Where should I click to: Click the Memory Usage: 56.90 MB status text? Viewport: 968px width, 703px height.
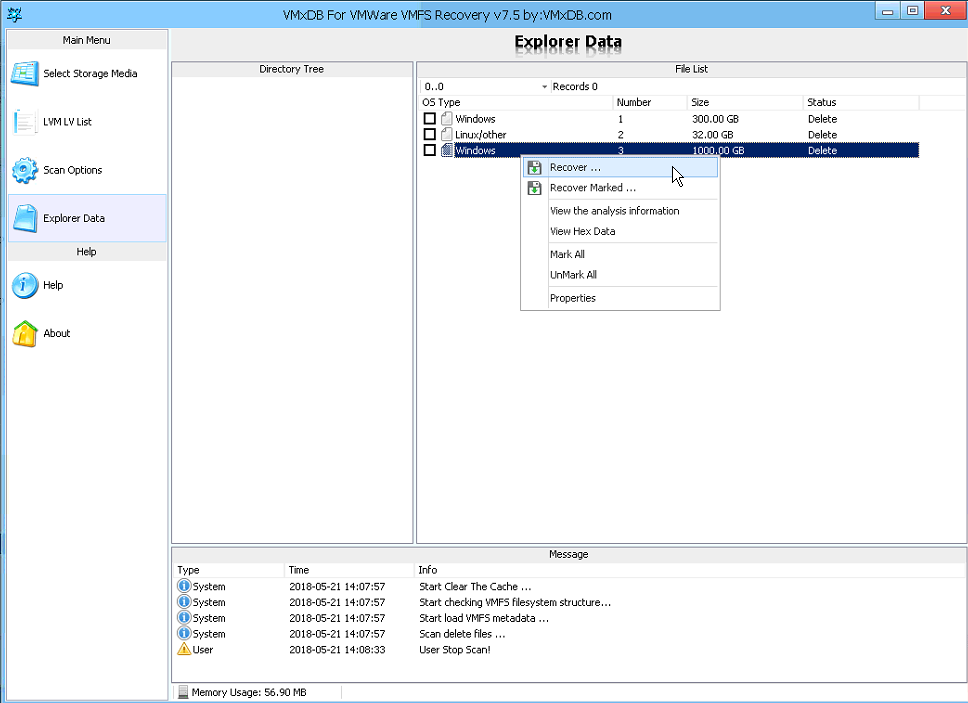(x=249, y=693)
